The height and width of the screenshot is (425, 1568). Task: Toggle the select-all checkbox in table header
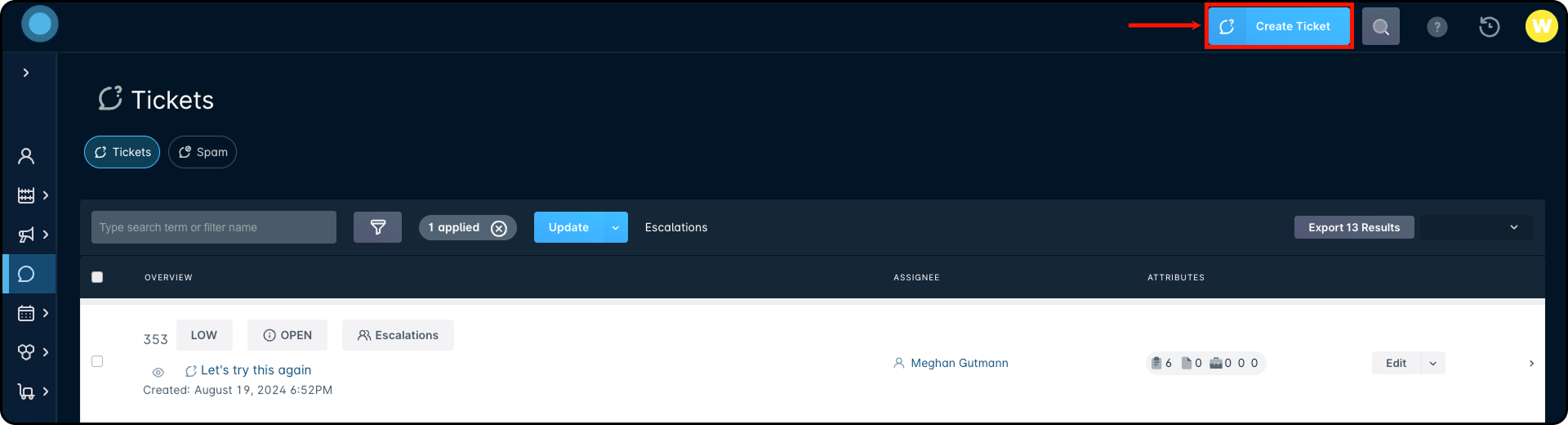(x=97, y=277)
